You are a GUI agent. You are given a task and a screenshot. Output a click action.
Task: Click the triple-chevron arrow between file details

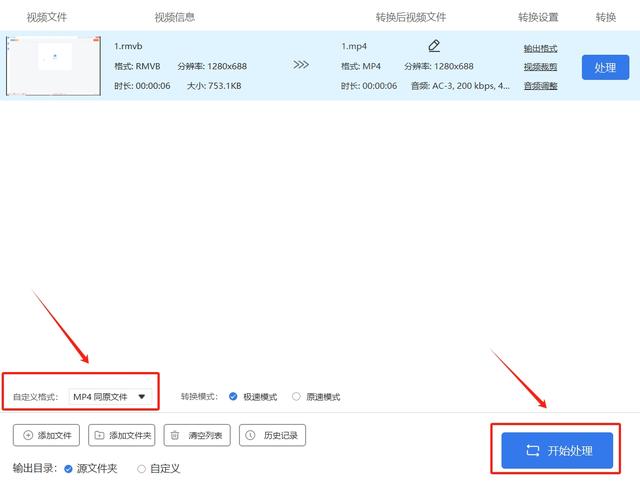pos(301,65)
